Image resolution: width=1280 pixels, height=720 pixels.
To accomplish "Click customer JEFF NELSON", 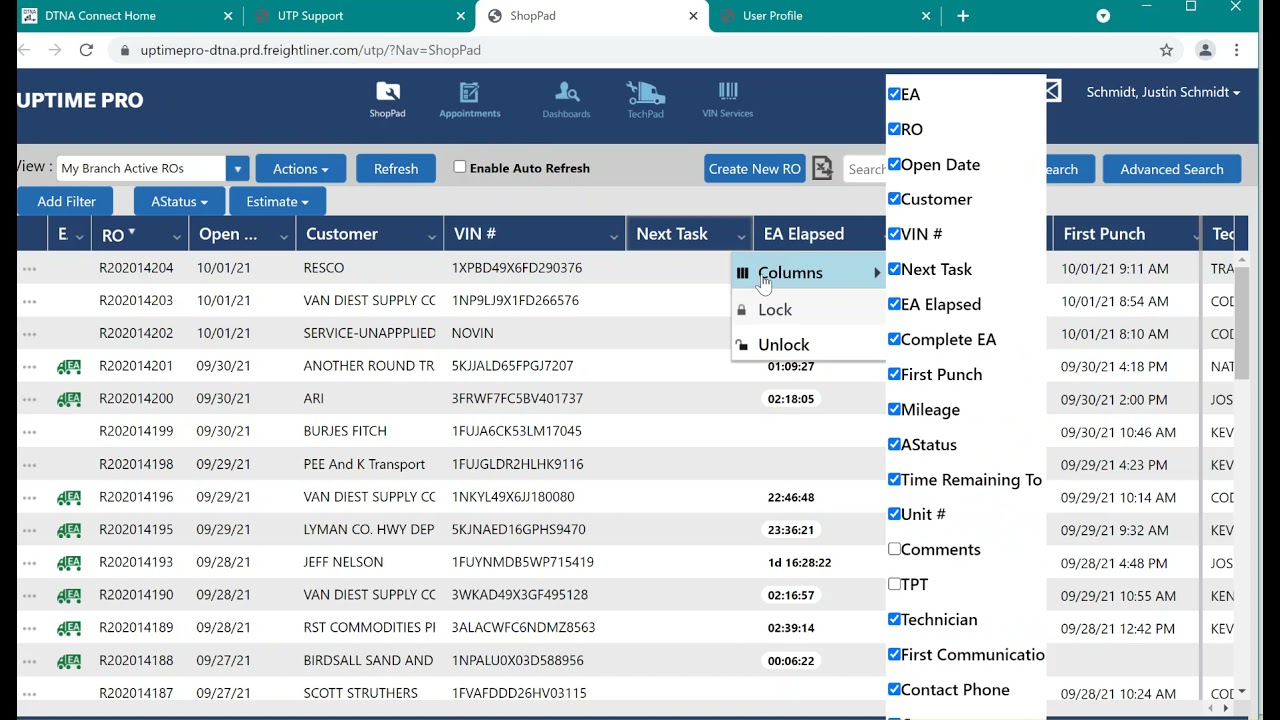I will [x=343, y=562].
